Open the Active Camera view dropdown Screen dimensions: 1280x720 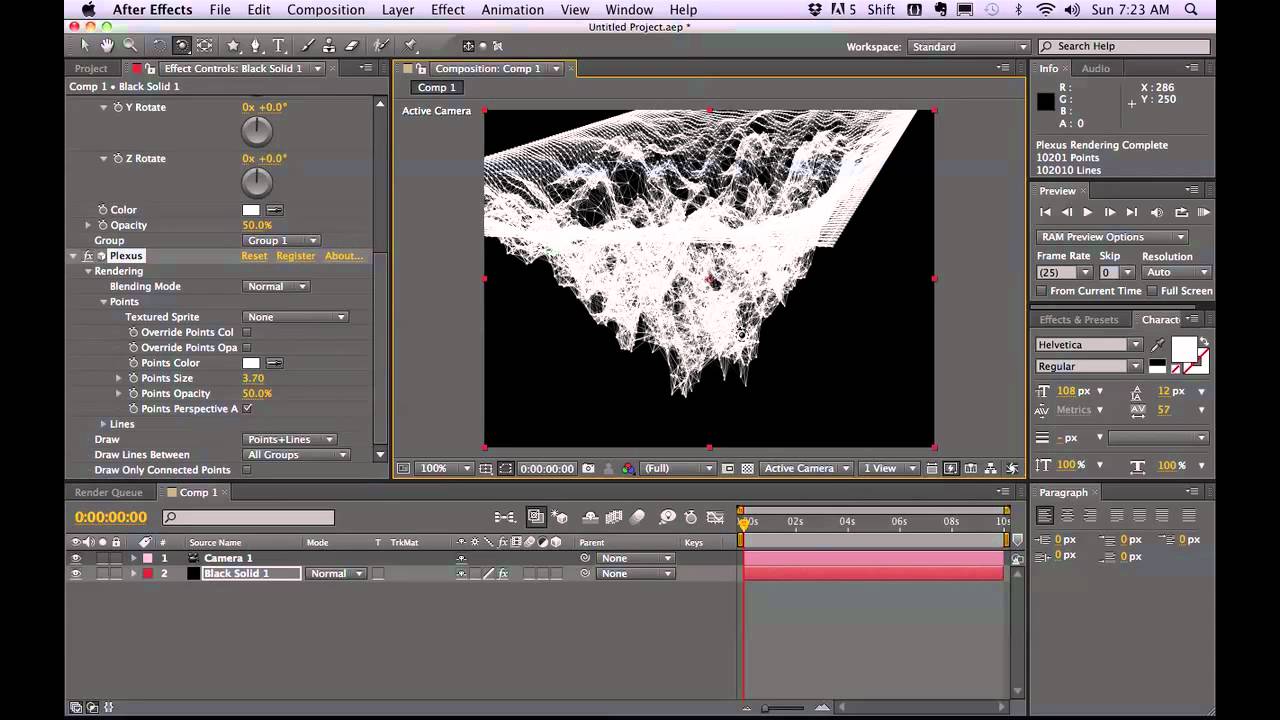[x=806, y=468]
